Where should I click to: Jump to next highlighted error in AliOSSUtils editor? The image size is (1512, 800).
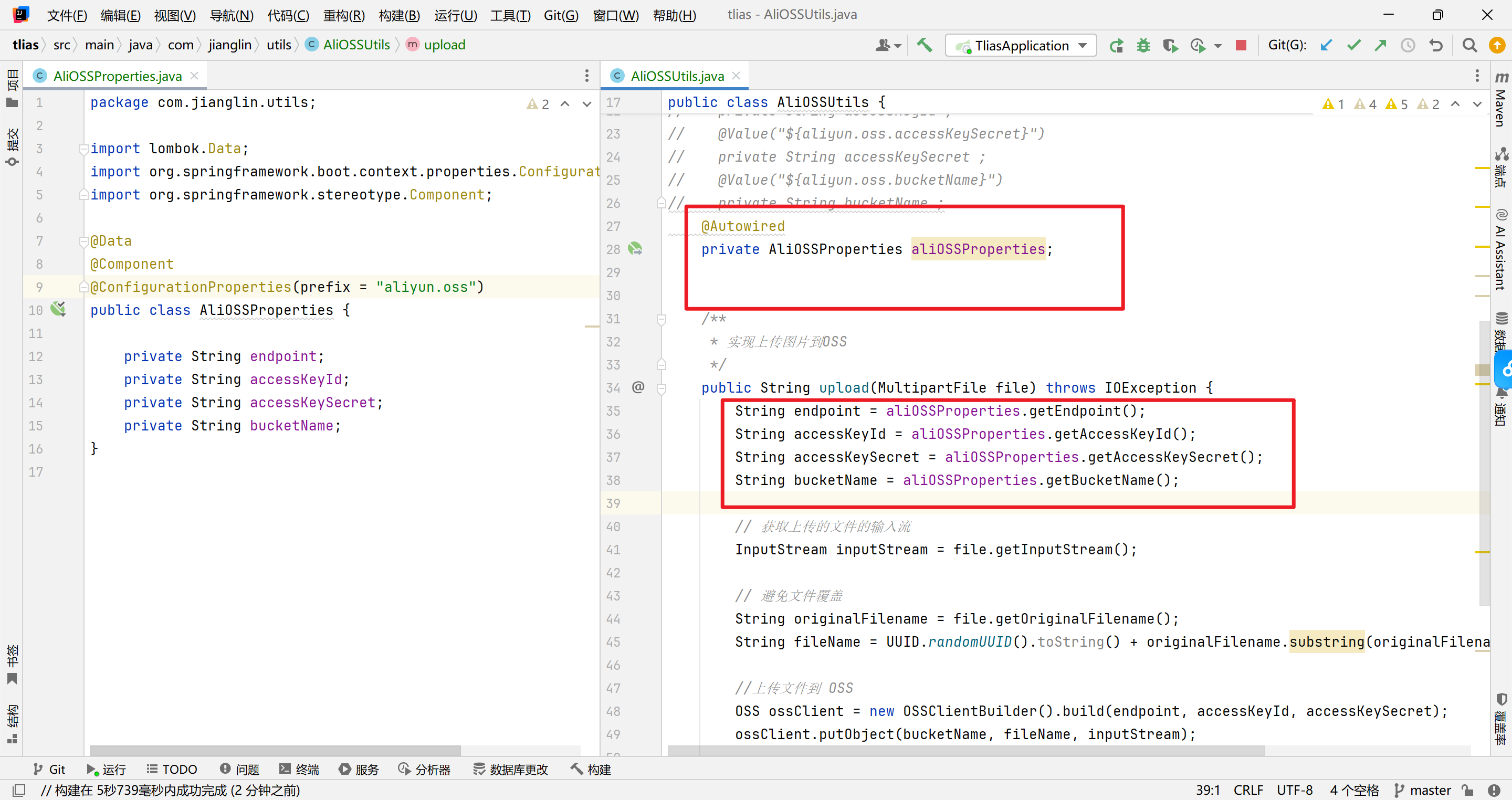tap(1477, 104)
